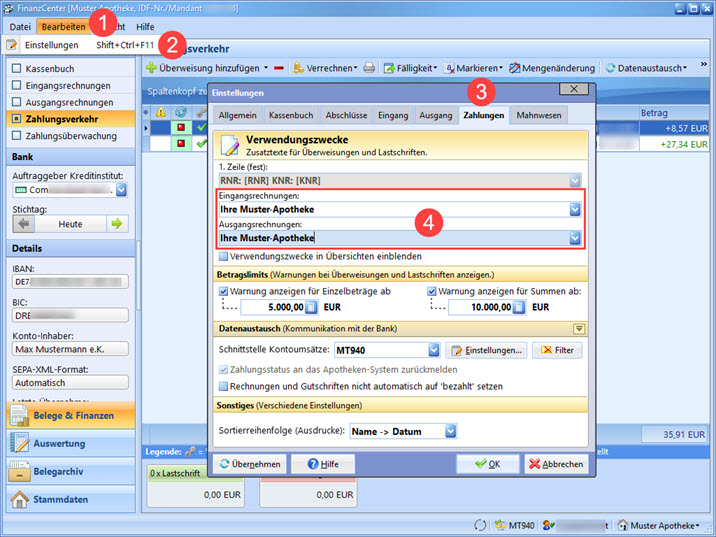This screenshot has width=716, height=537.
Task: Click the red minus remove icon
Action: pyautogui.click(x=278, y=68)
